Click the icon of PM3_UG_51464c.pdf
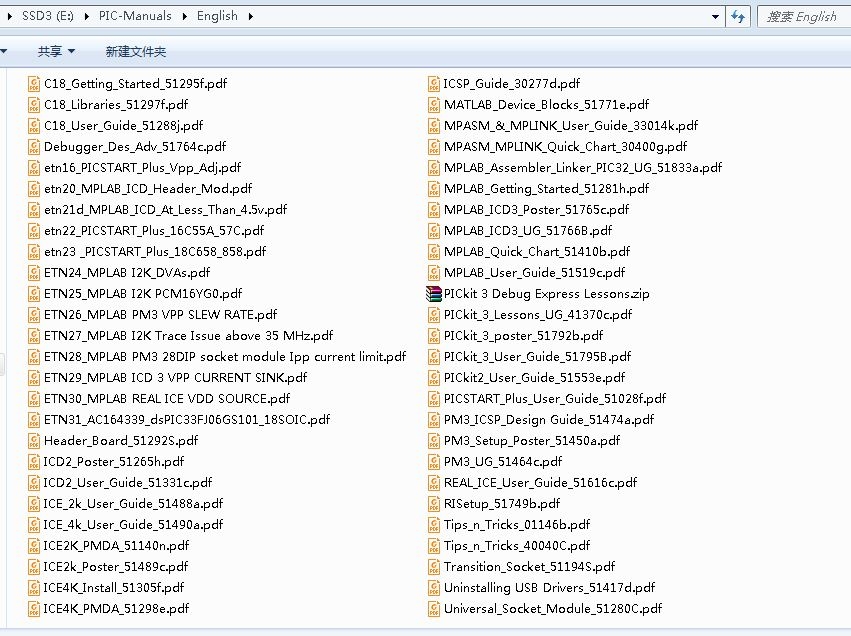851x636 pixels. click(x=434, y=462)
